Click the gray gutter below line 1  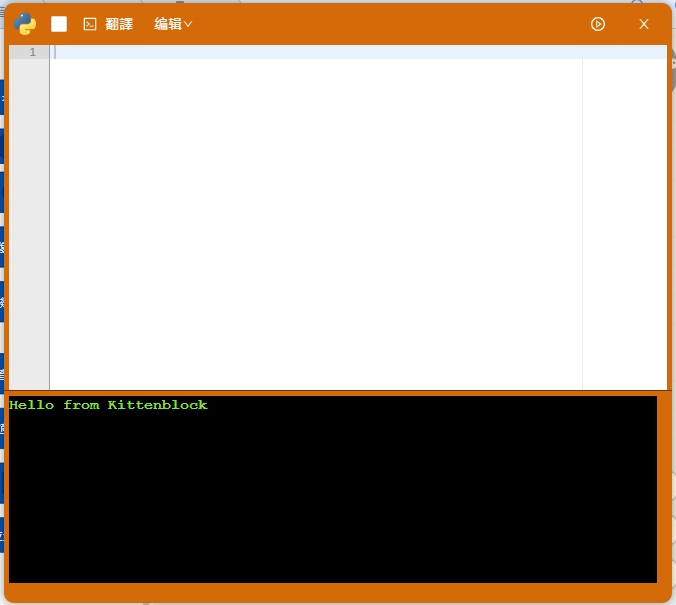[29, 220]
